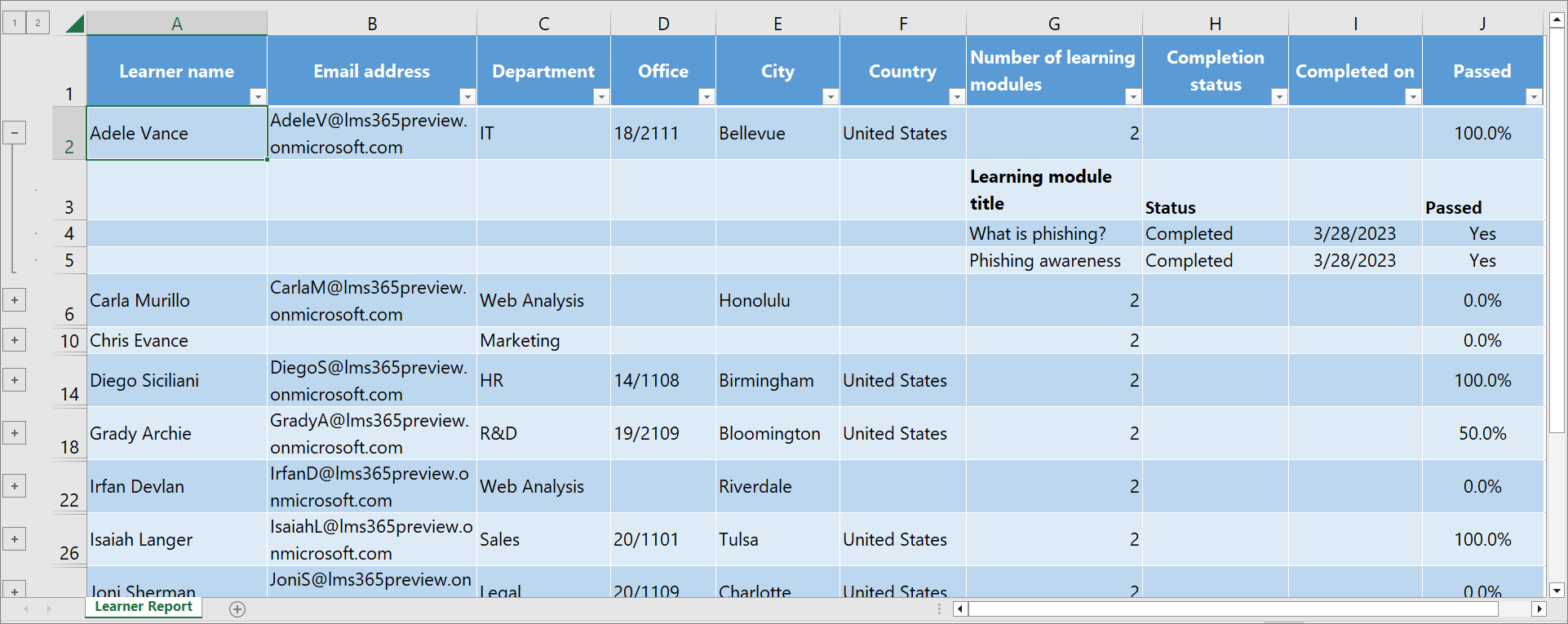Open the Learner Report sheet tab
This screenshot has width=1568, height=624.
tap(144, 607)
